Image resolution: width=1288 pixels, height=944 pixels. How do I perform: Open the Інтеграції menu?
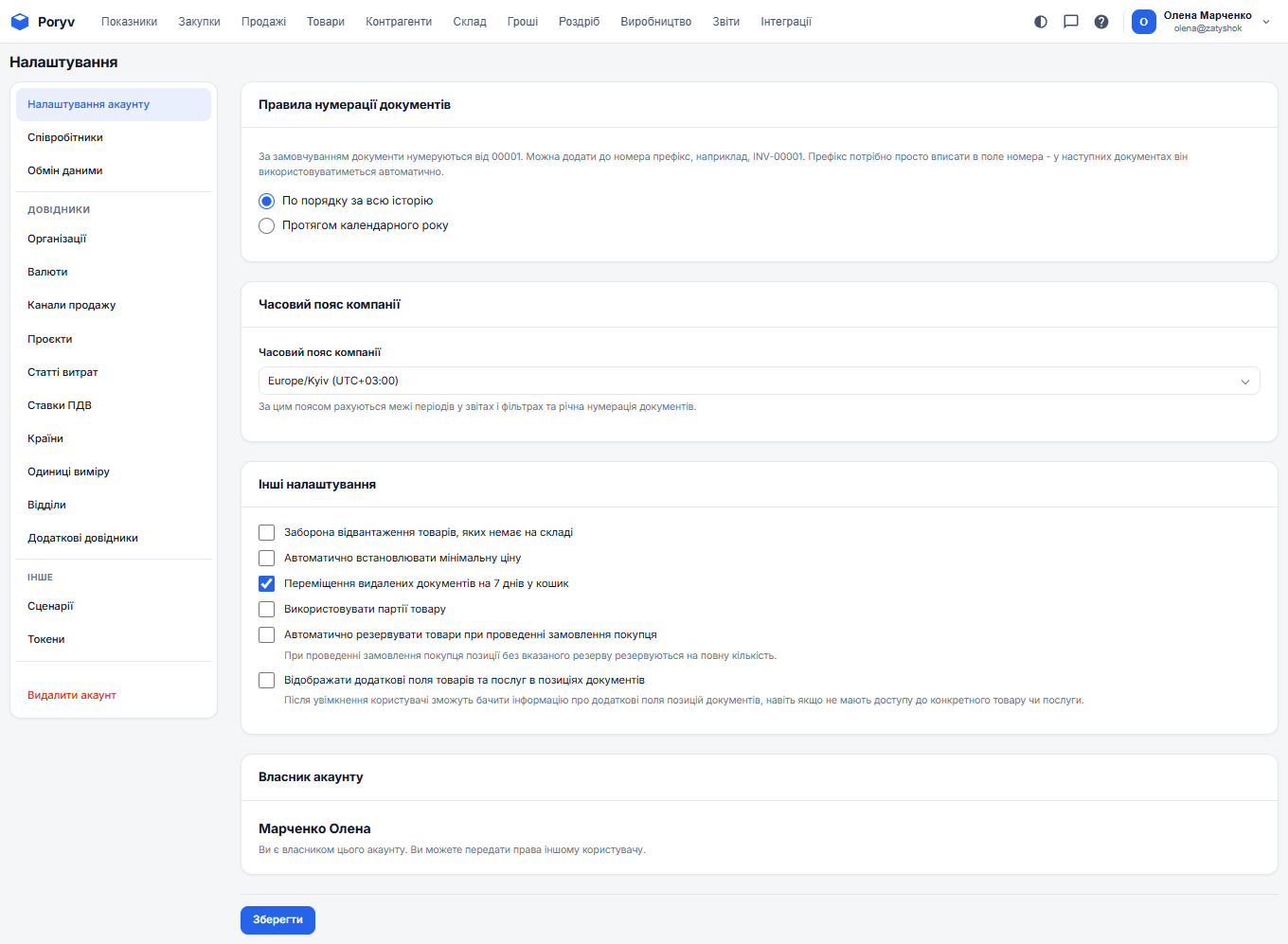(786, 22)
